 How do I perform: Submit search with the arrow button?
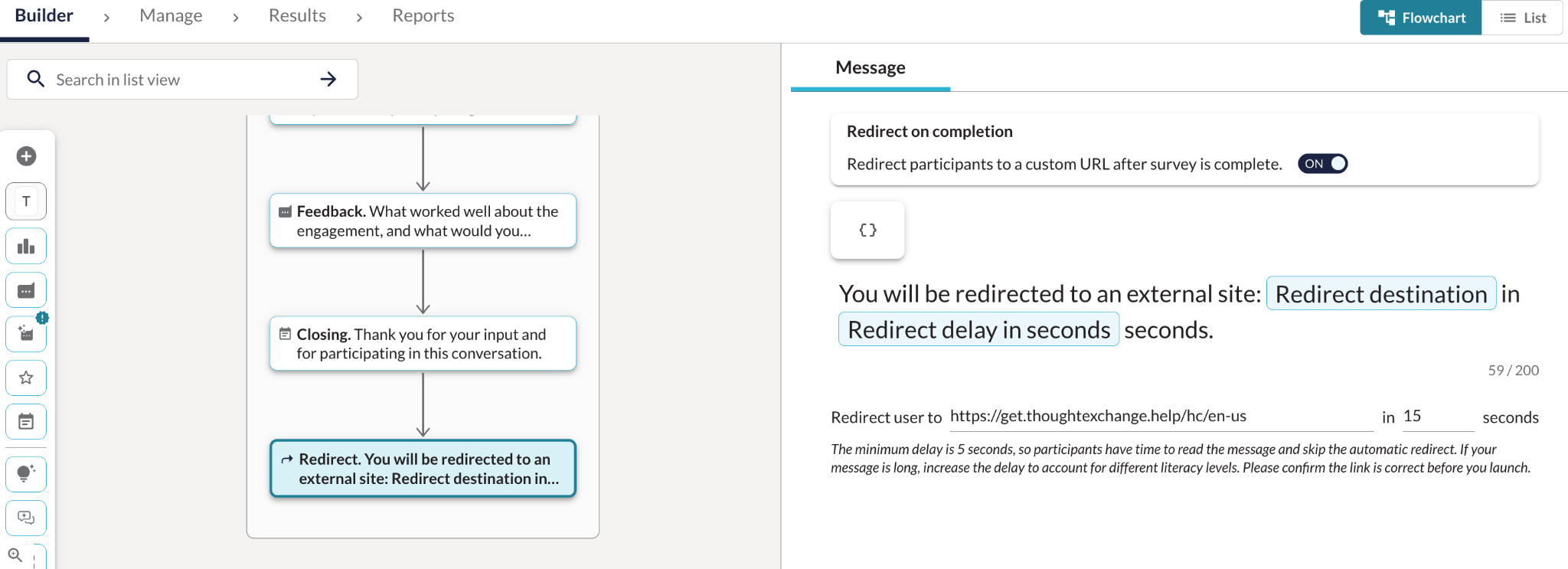pyautogui.click(x=328, y=79)
